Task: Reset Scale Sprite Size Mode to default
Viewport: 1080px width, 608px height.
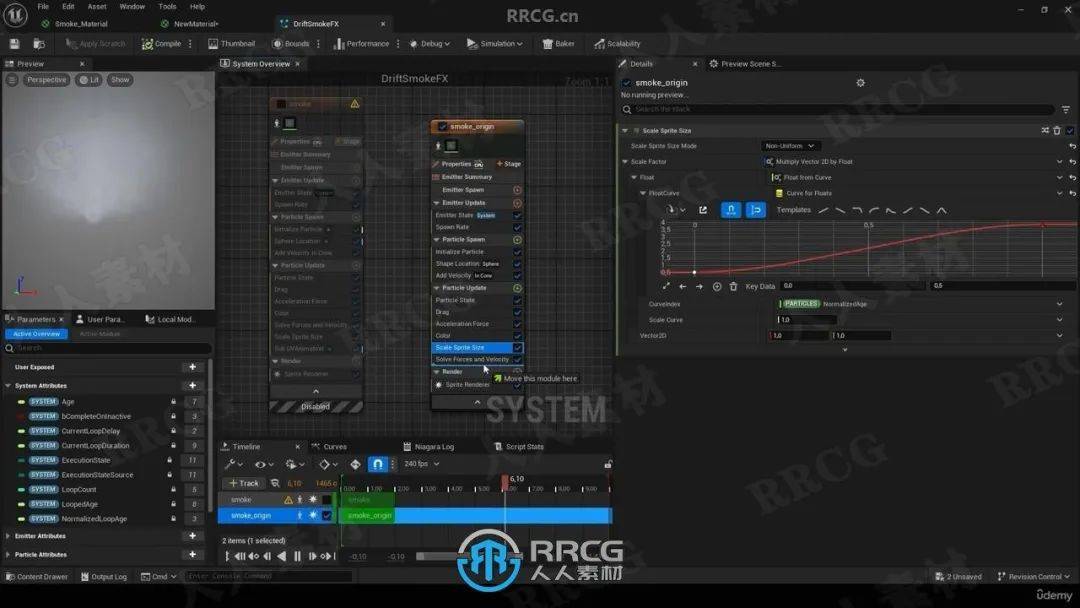Action: [x=1072, y=146]
